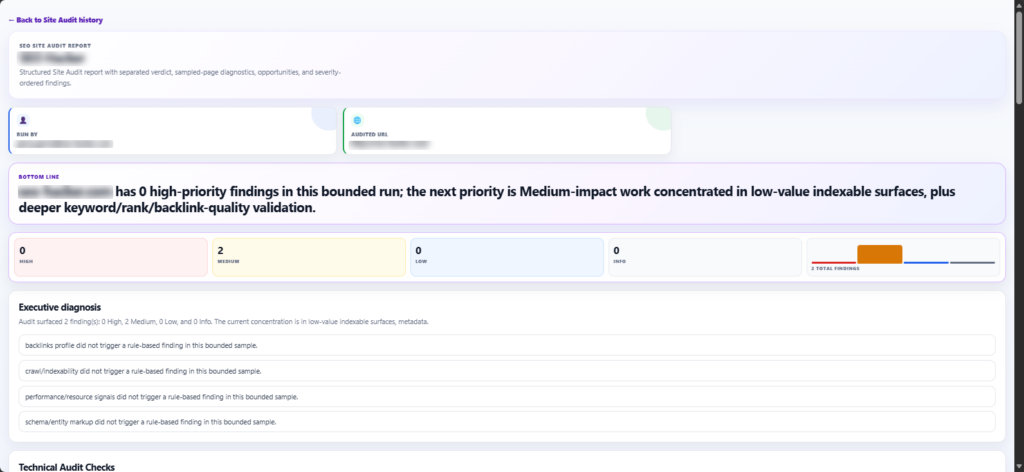Click the blue Low line in findings chart
Viewport: 1024px width, 472px height.
[925, 262]
